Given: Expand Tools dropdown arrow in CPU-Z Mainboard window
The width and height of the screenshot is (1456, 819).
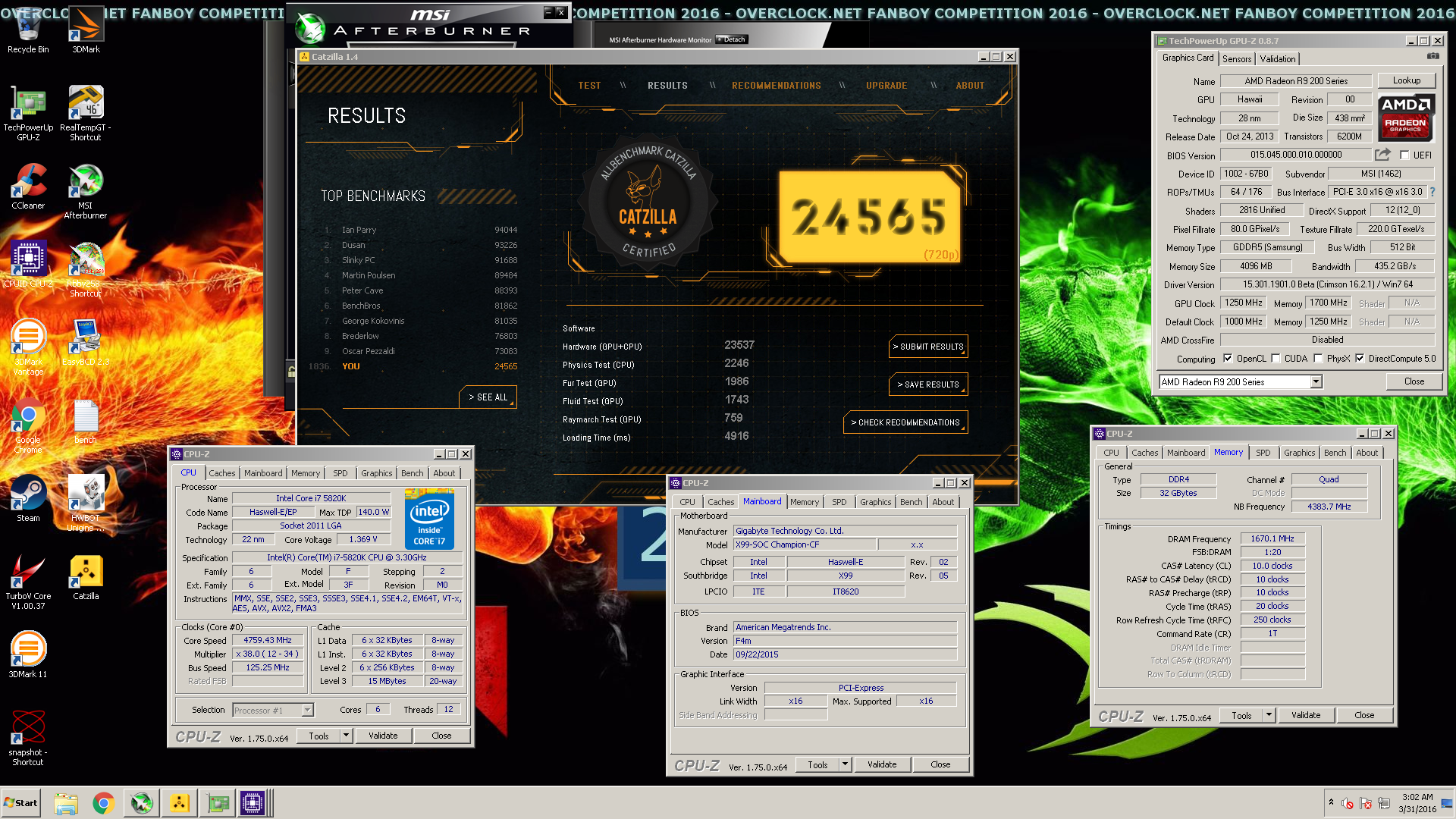Looking at the screenshot, I should click(x=845, y=764).
